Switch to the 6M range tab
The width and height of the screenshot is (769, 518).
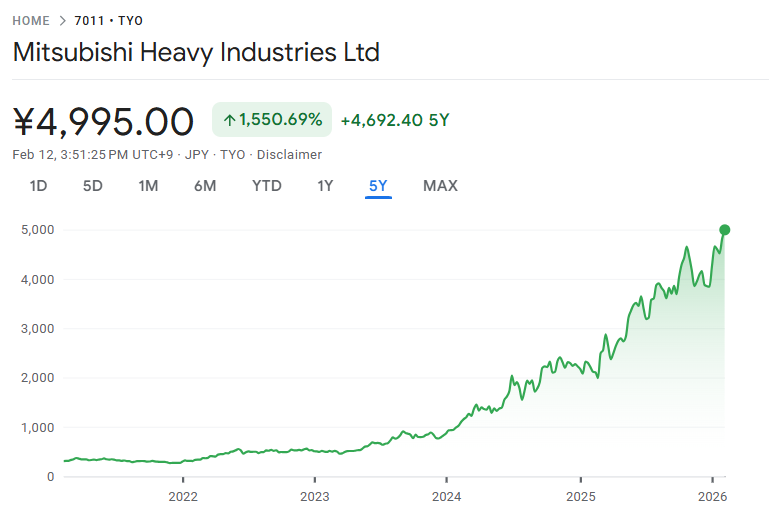pyautogui.click(x=205, y=185)
